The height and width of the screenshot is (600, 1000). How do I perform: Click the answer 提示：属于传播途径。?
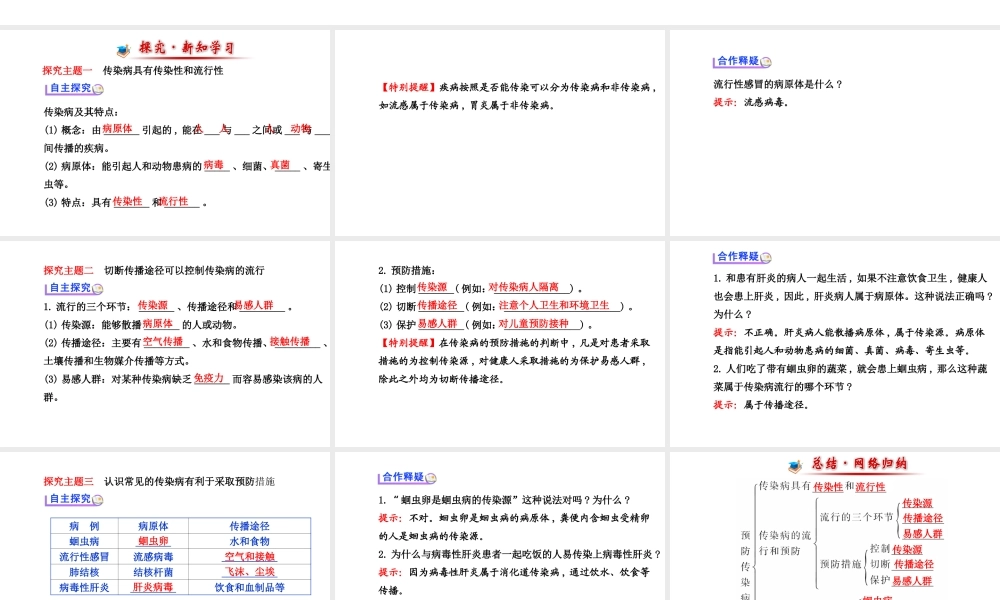[x=761, y=405]
